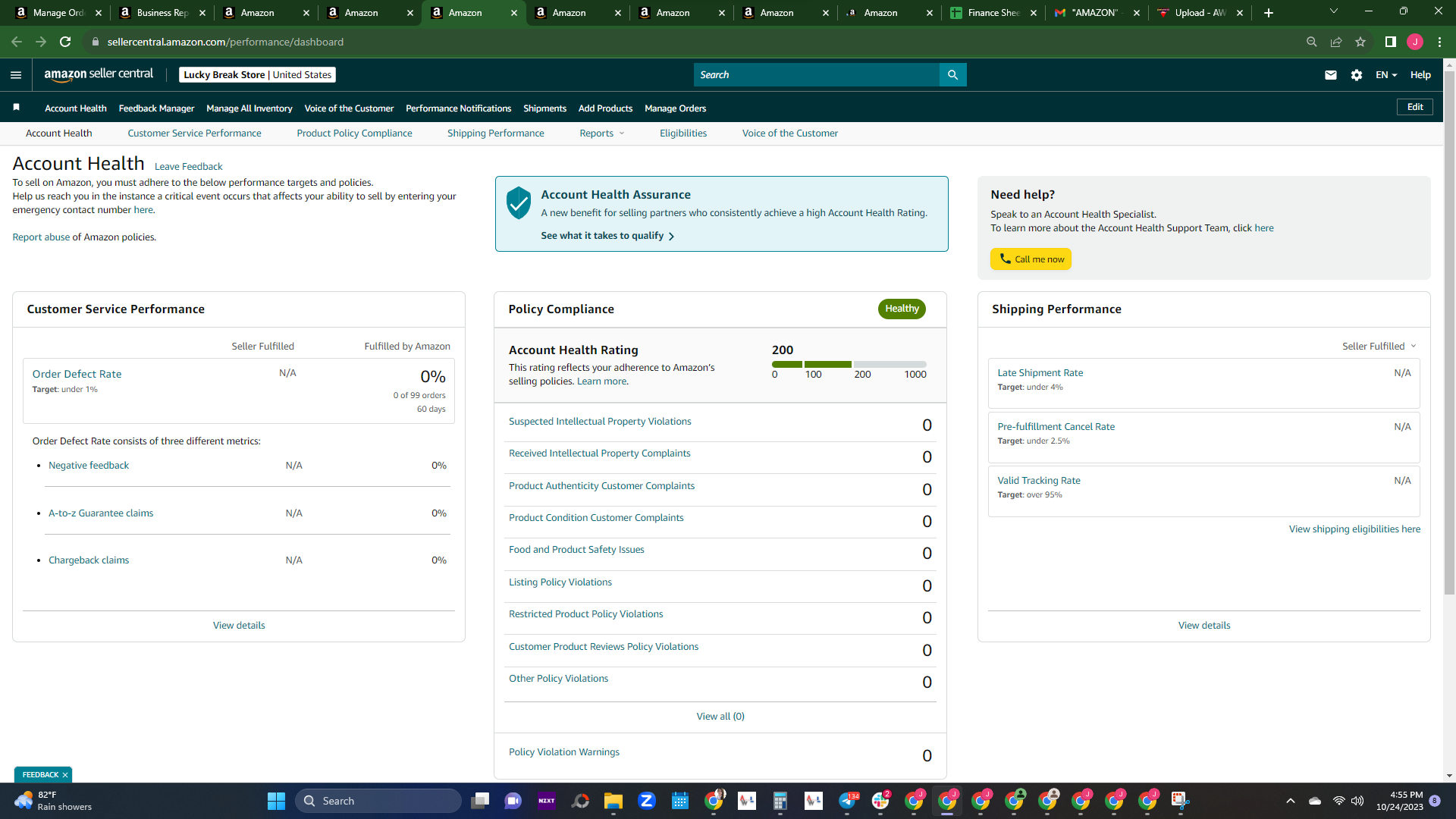The height and width of the screenshot is (819, 1456).
Task: Switch to the Business Reports browser tab
Action: 162,13
